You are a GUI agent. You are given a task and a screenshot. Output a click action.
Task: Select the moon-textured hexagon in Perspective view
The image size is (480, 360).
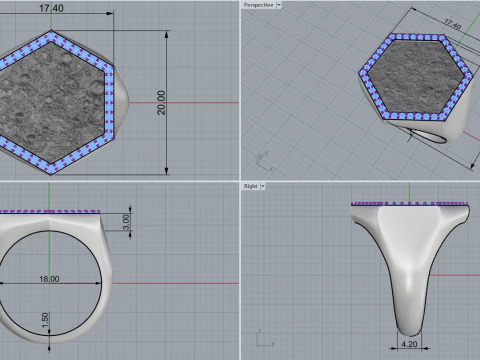[x=416, y=76]
